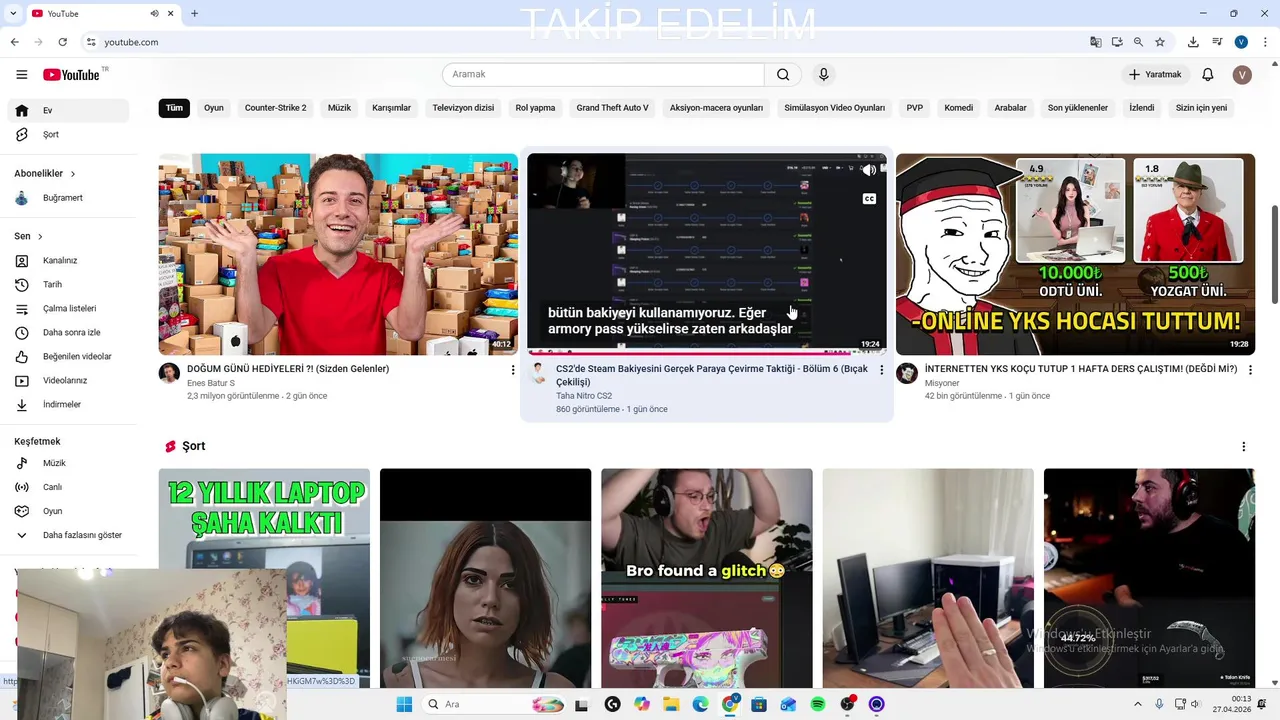Select the Karışımlar chip

click(391, 108)
